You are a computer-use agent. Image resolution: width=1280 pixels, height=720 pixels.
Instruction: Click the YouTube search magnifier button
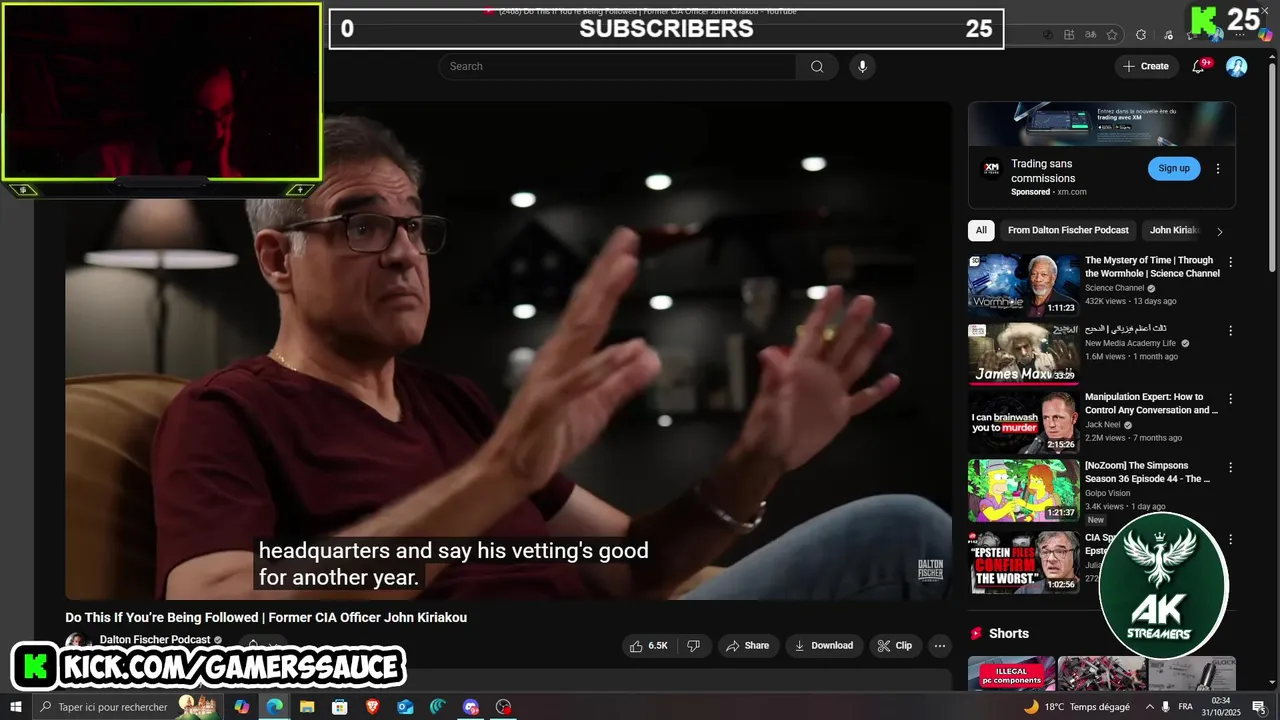pyautogui.click(x=817, y=67)
